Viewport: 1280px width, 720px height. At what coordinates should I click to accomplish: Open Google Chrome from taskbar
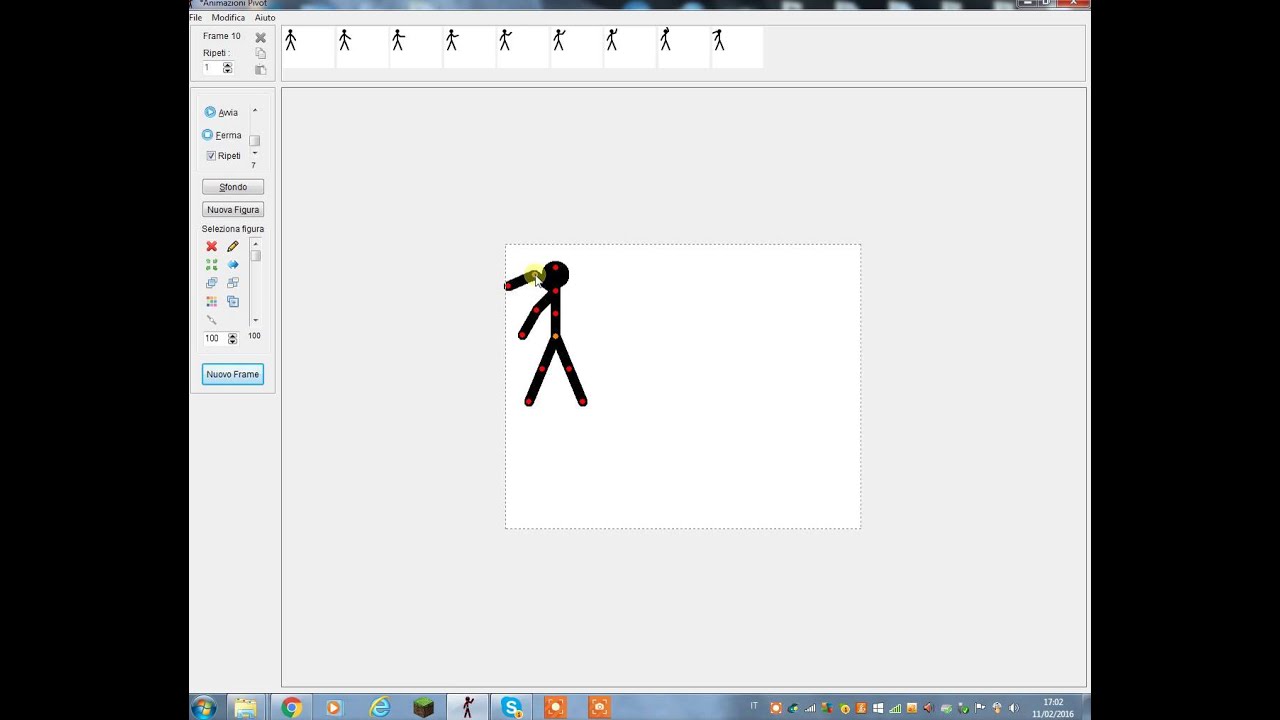[x=291, y=708]
